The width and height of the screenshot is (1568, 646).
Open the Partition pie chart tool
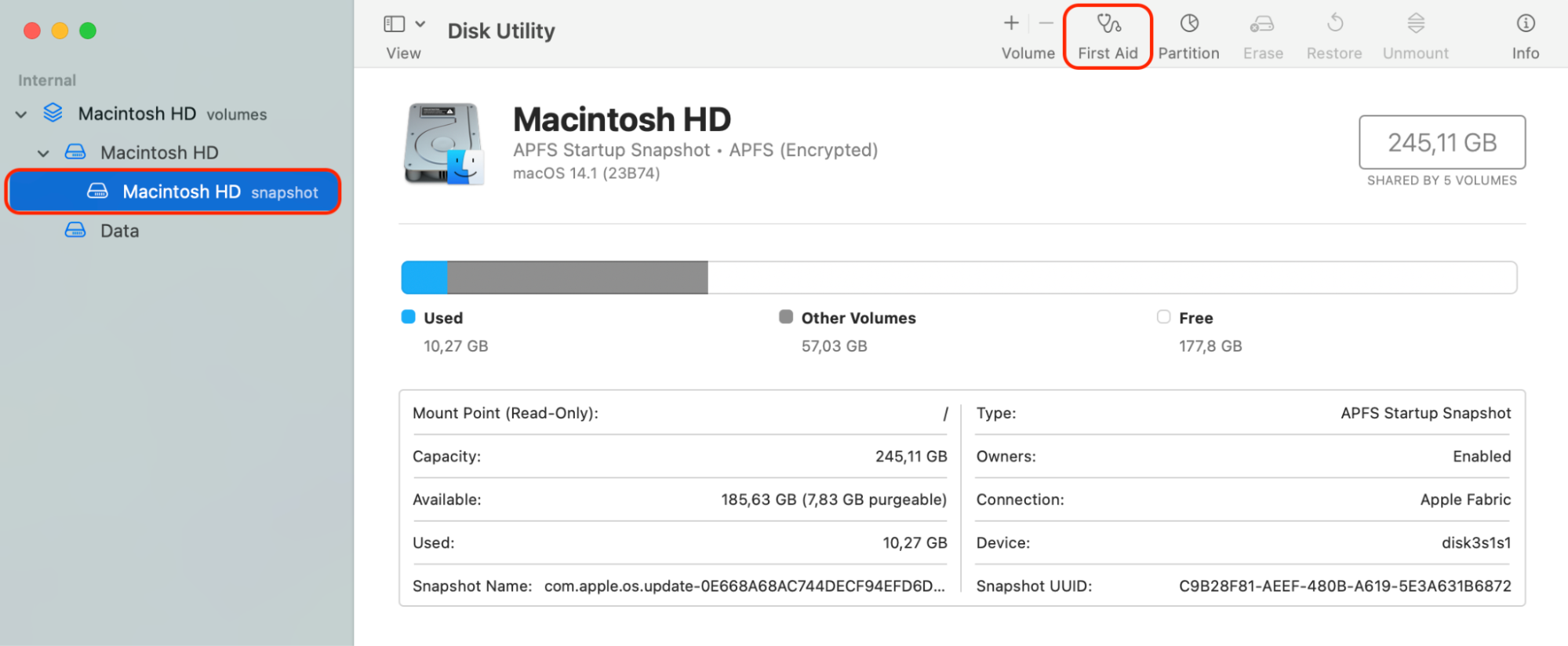coord(1189,24)
